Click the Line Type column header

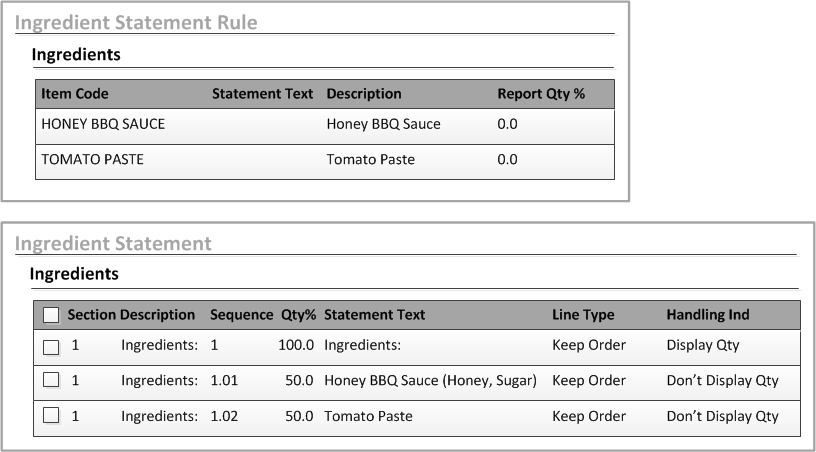tap(583, 315)
